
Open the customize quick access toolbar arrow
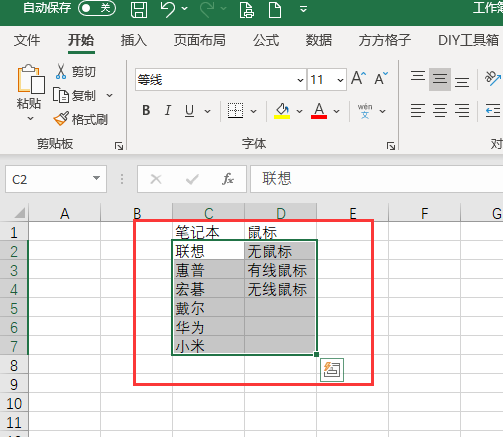tap(303, 9)
